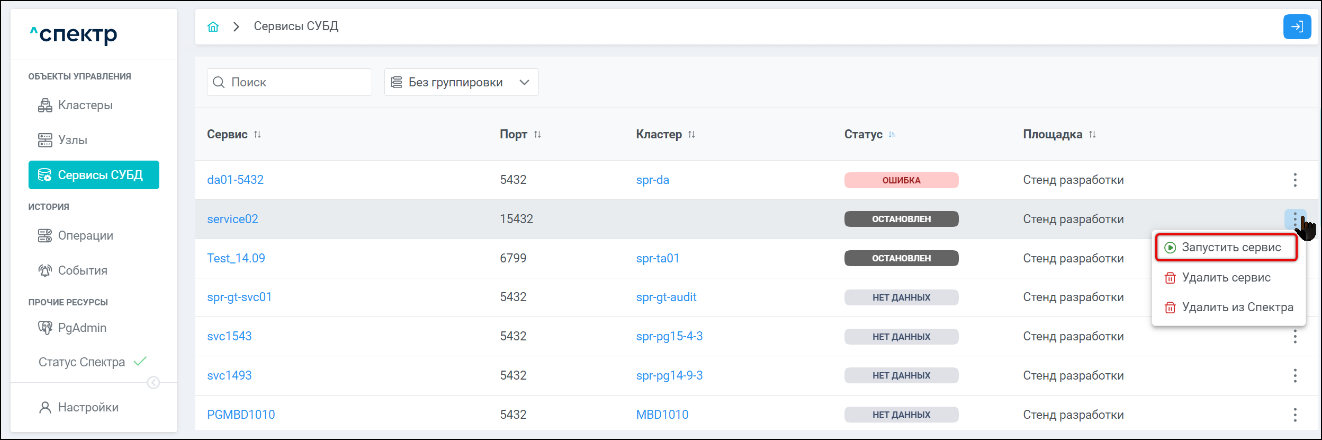Open kebab menu for PGMBD1010 row
This screenshot has height=440, width=1322.
(x=1295, y=414)
